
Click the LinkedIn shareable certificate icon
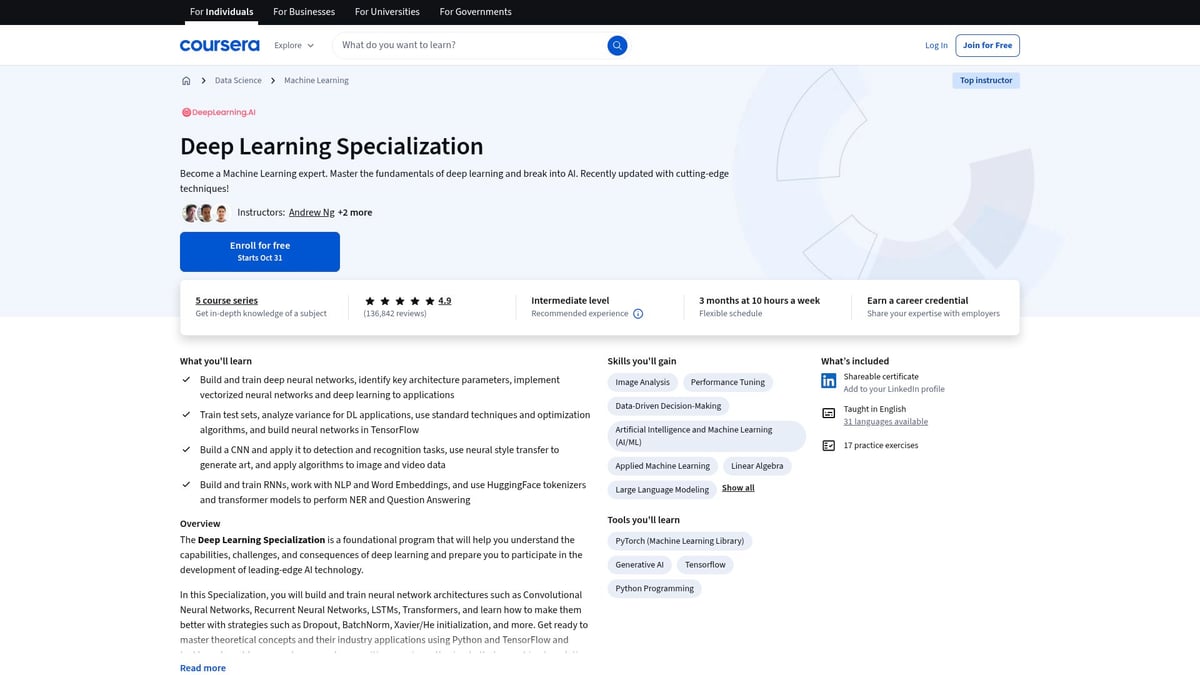[x=828, y=381]
